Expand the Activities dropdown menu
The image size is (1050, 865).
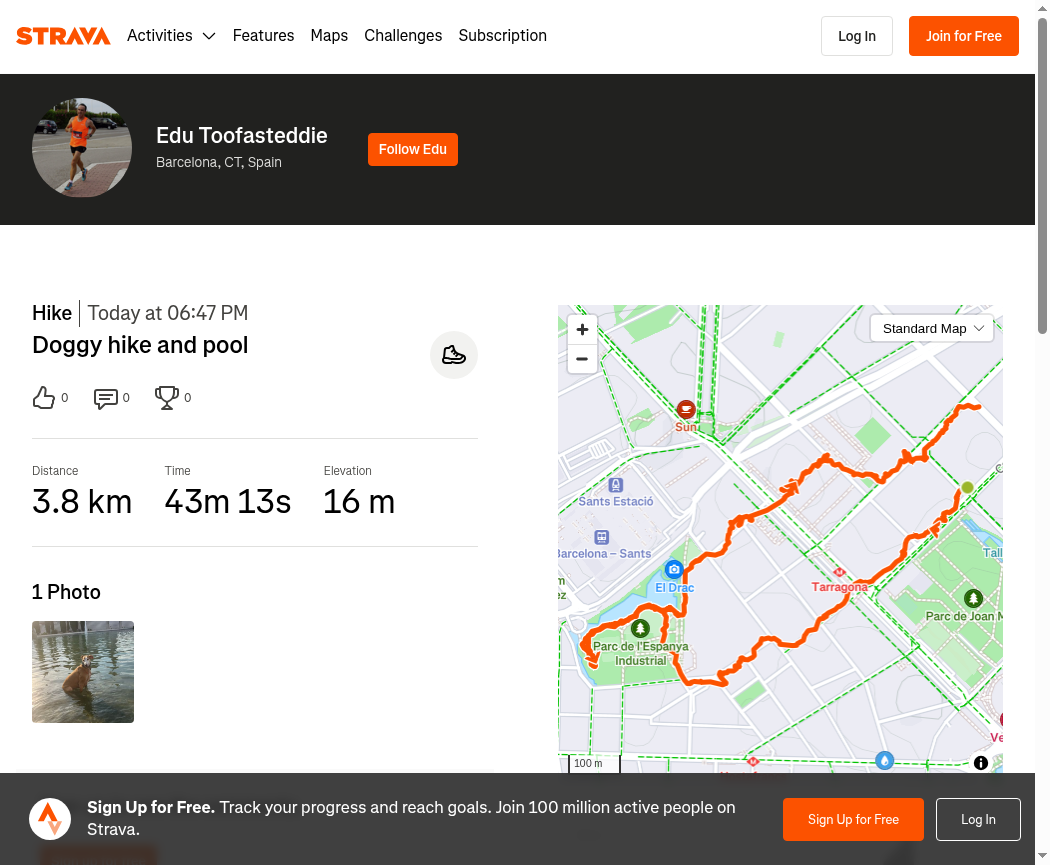tap(171, 35)
